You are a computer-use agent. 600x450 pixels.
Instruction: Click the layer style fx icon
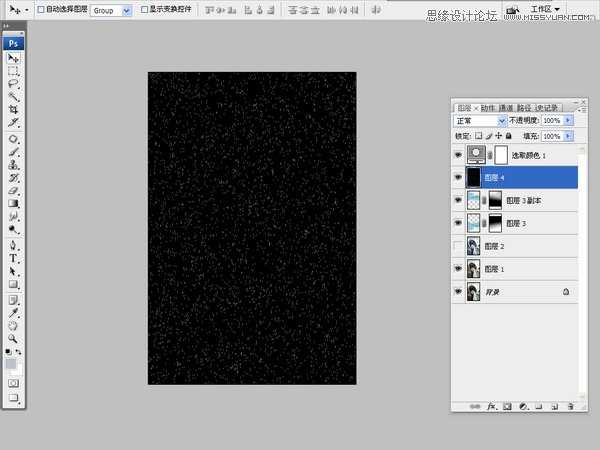tap(492, 407)
